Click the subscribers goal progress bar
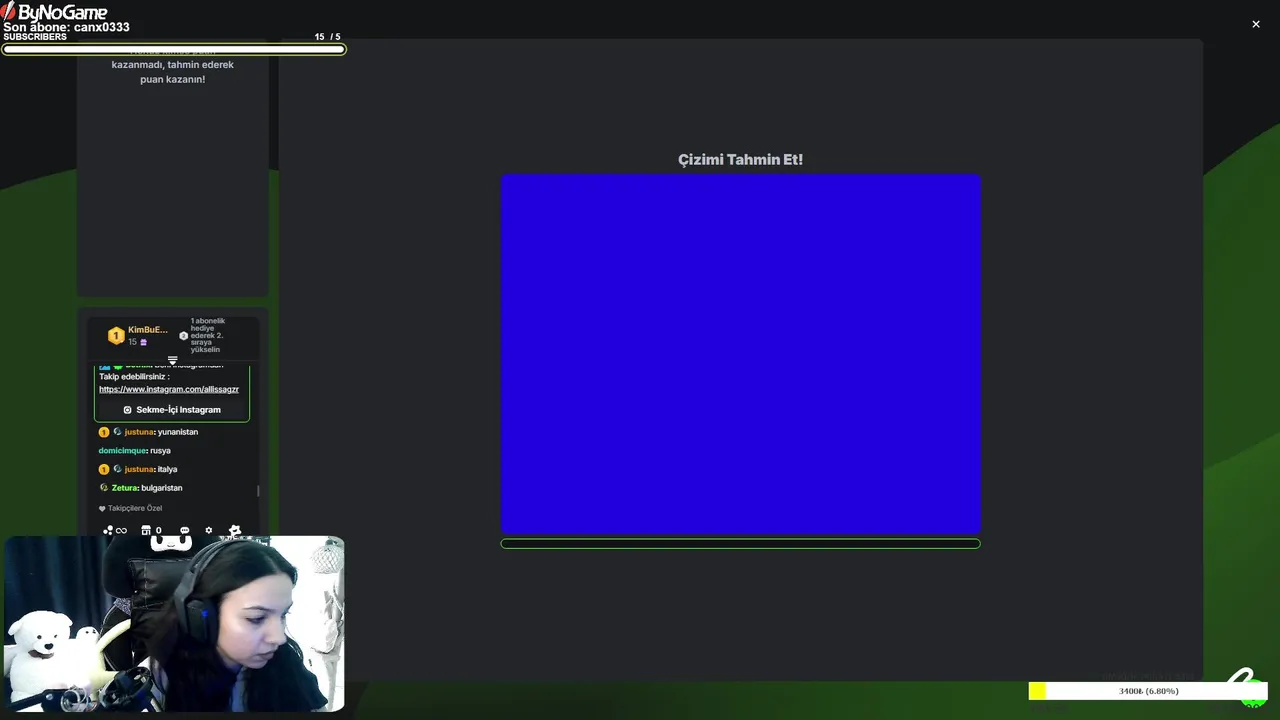Image resolution: width=1280 pixels, height=720 pixels. [174, 49]
